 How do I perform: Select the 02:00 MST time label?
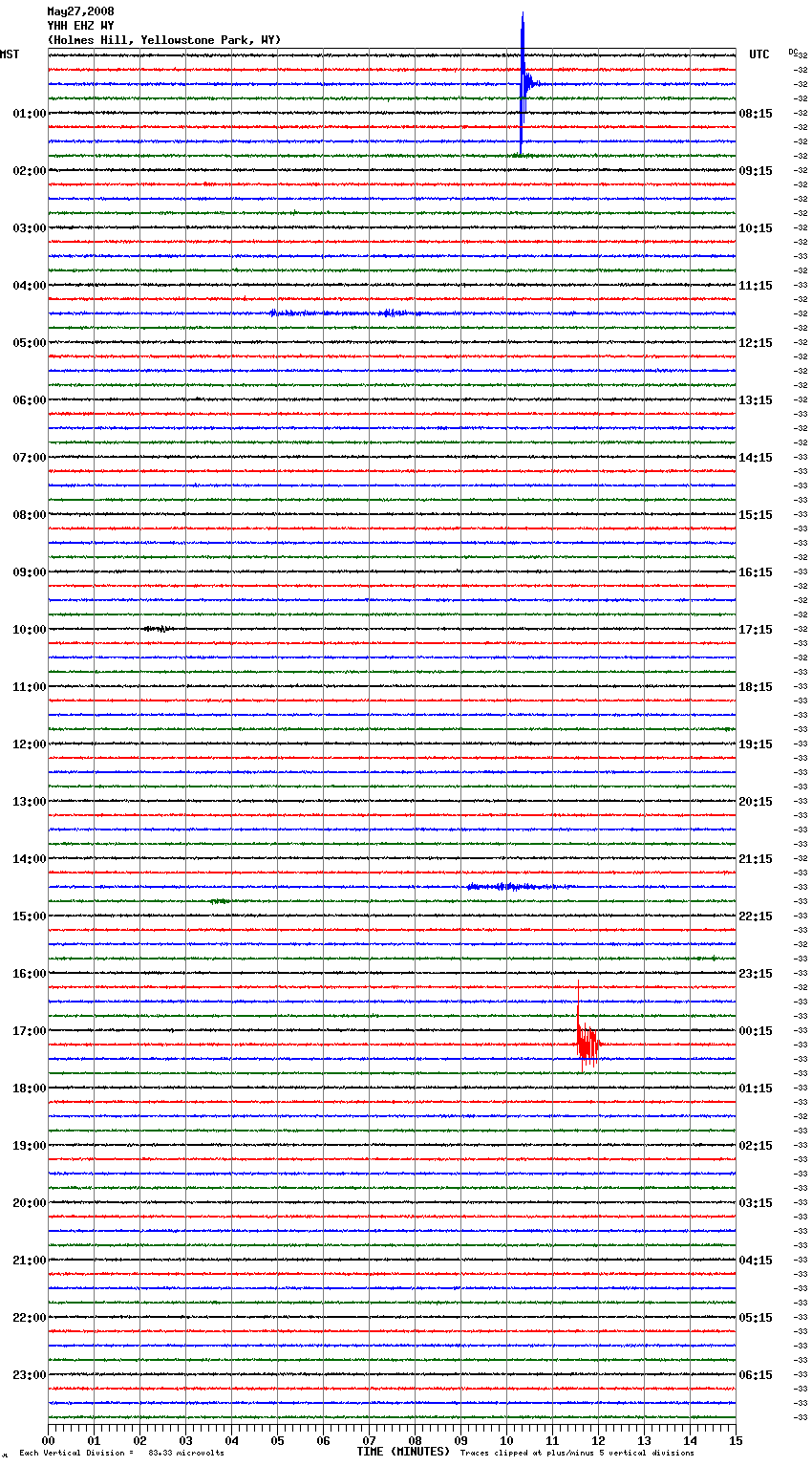[30, 171]
